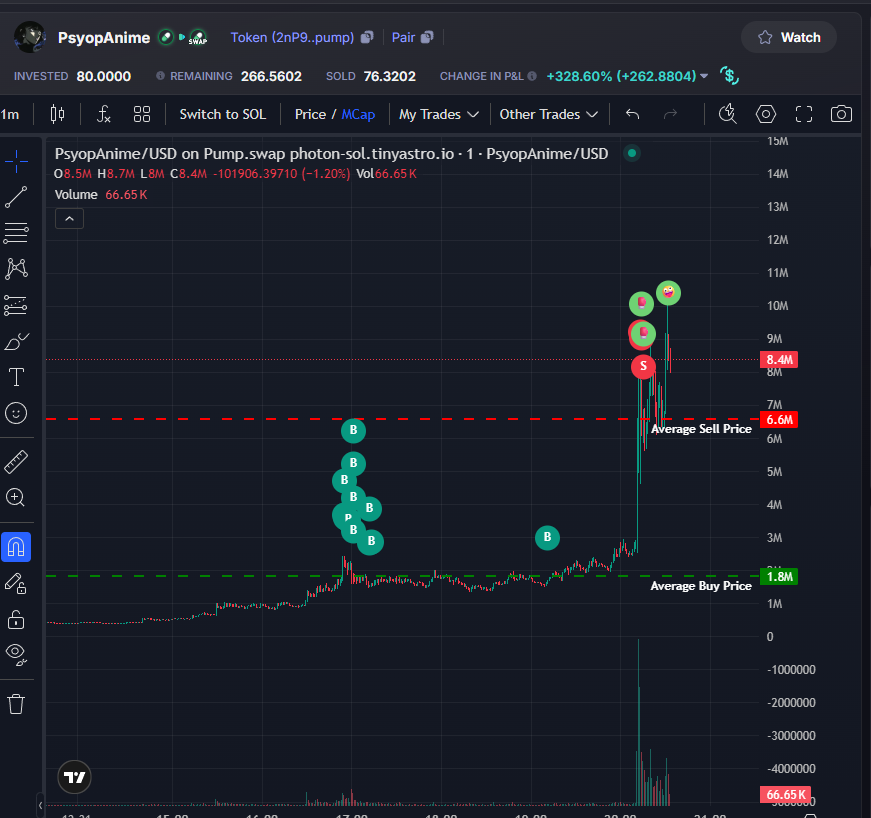Undo the last chart action
The width and height of the screenshot is (871, 818).
coord(632,114)
